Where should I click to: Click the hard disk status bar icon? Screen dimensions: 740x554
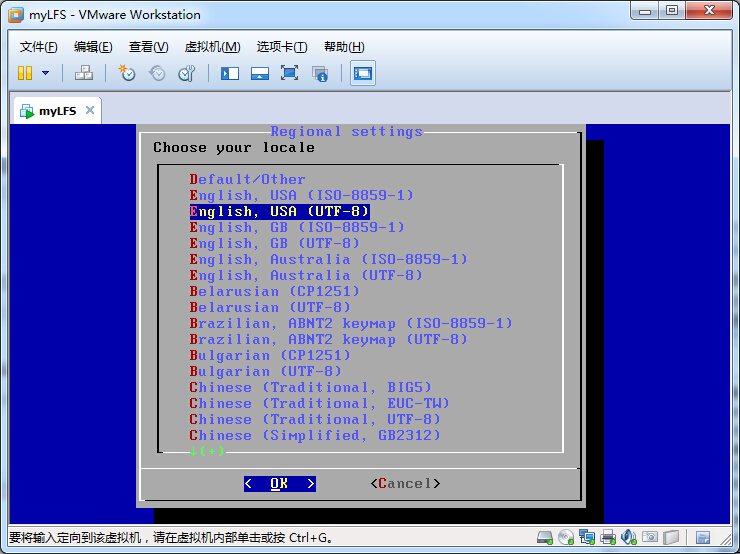coord(545,537)
